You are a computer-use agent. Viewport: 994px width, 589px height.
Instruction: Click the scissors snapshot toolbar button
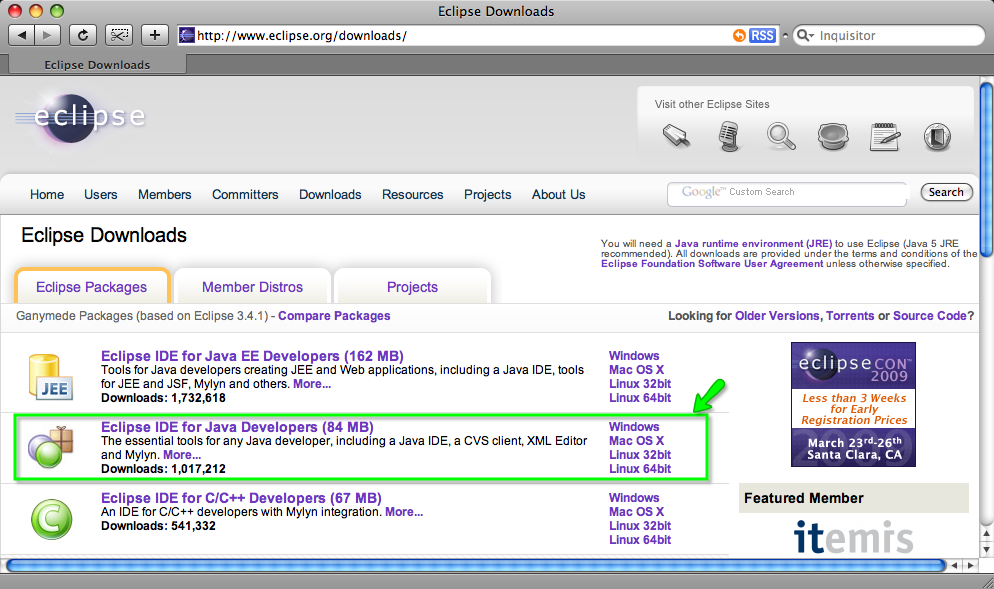[119, 35]
